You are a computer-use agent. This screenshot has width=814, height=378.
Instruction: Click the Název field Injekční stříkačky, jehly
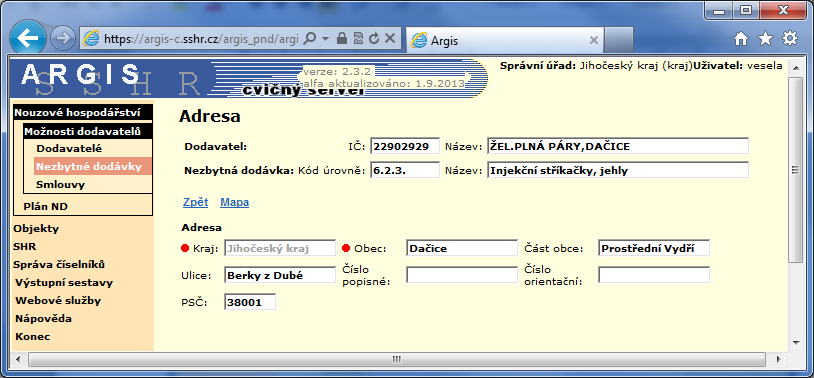click(x=618, y=170)
